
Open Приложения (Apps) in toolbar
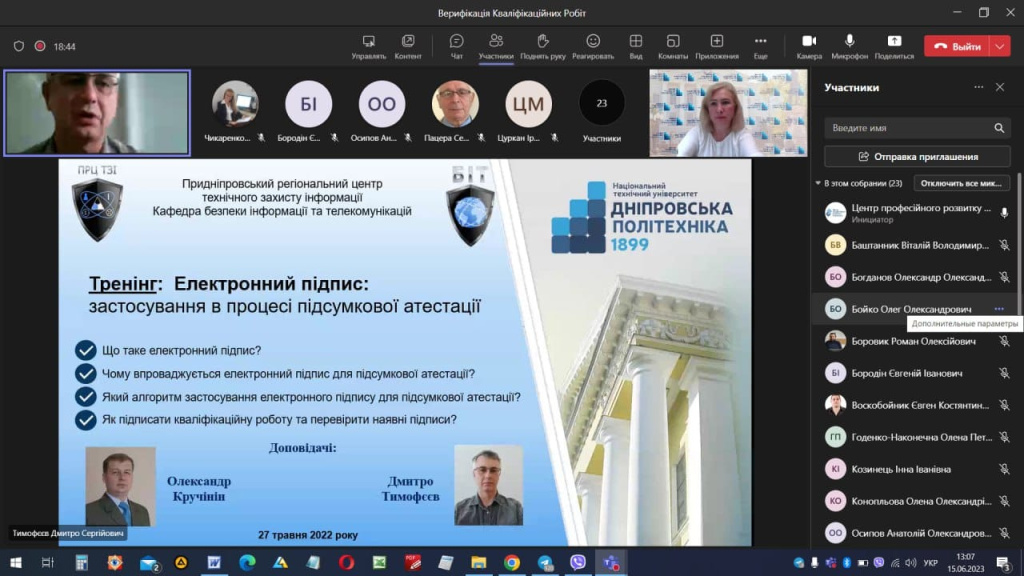click(716, 47)
